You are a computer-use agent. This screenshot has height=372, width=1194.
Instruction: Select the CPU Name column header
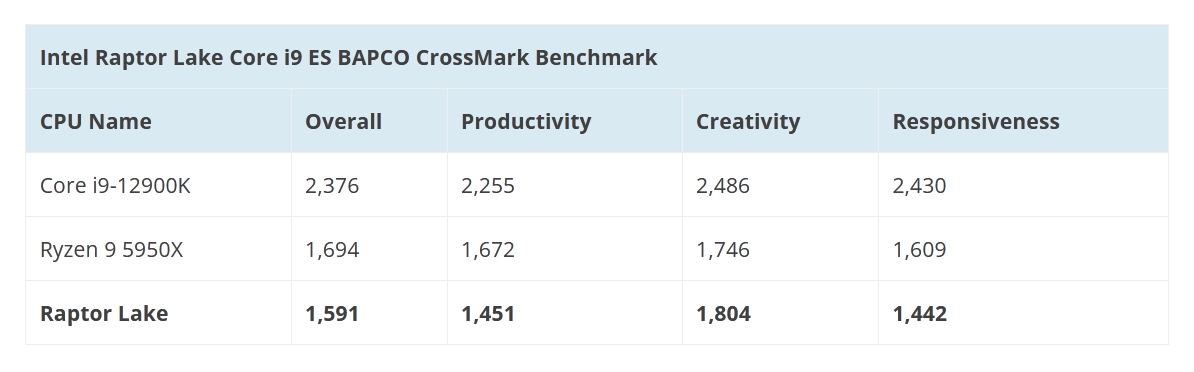[x=95, y=122]
